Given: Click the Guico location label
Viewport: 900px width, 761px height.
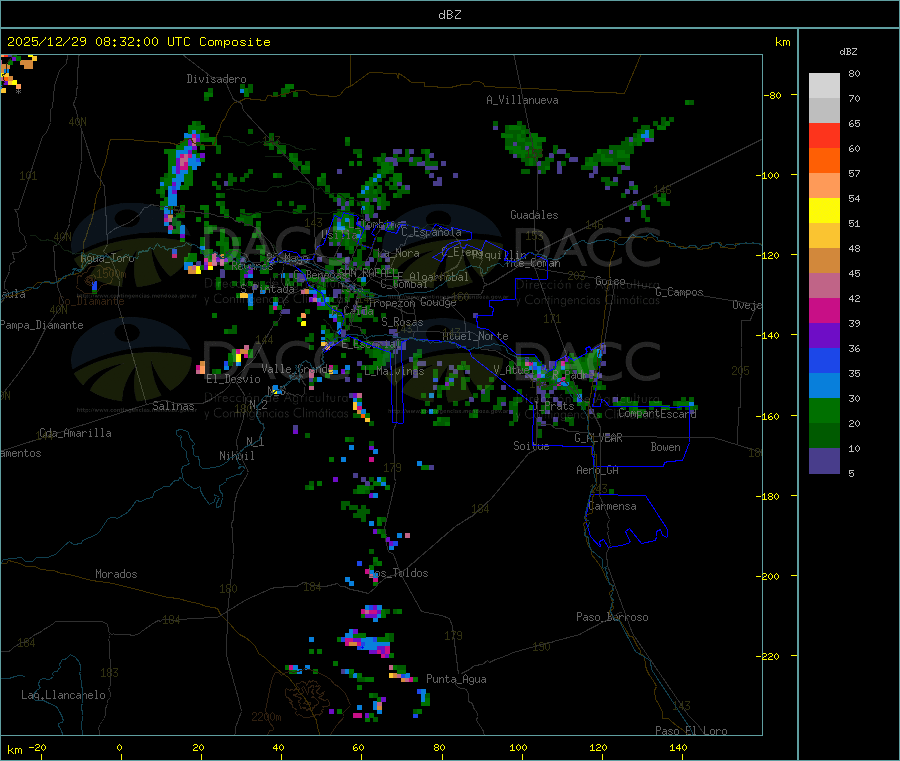Looking at the screenshot, I should [610, 281].
